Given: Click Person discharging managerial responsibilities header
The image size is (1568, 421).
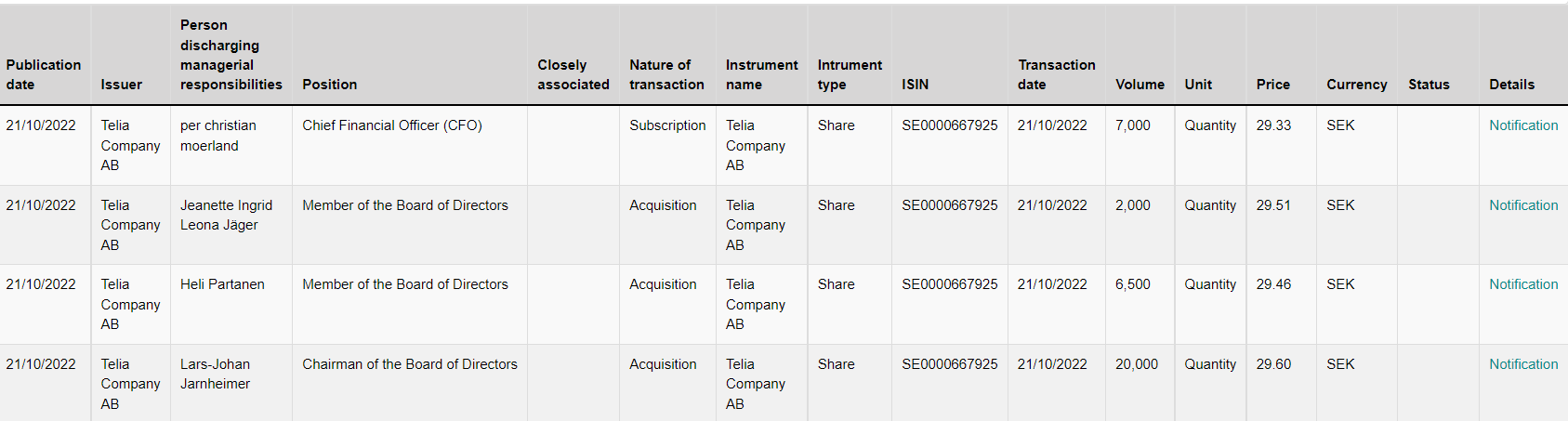Looking at the screenshot, I should click(x=231, y=55).
